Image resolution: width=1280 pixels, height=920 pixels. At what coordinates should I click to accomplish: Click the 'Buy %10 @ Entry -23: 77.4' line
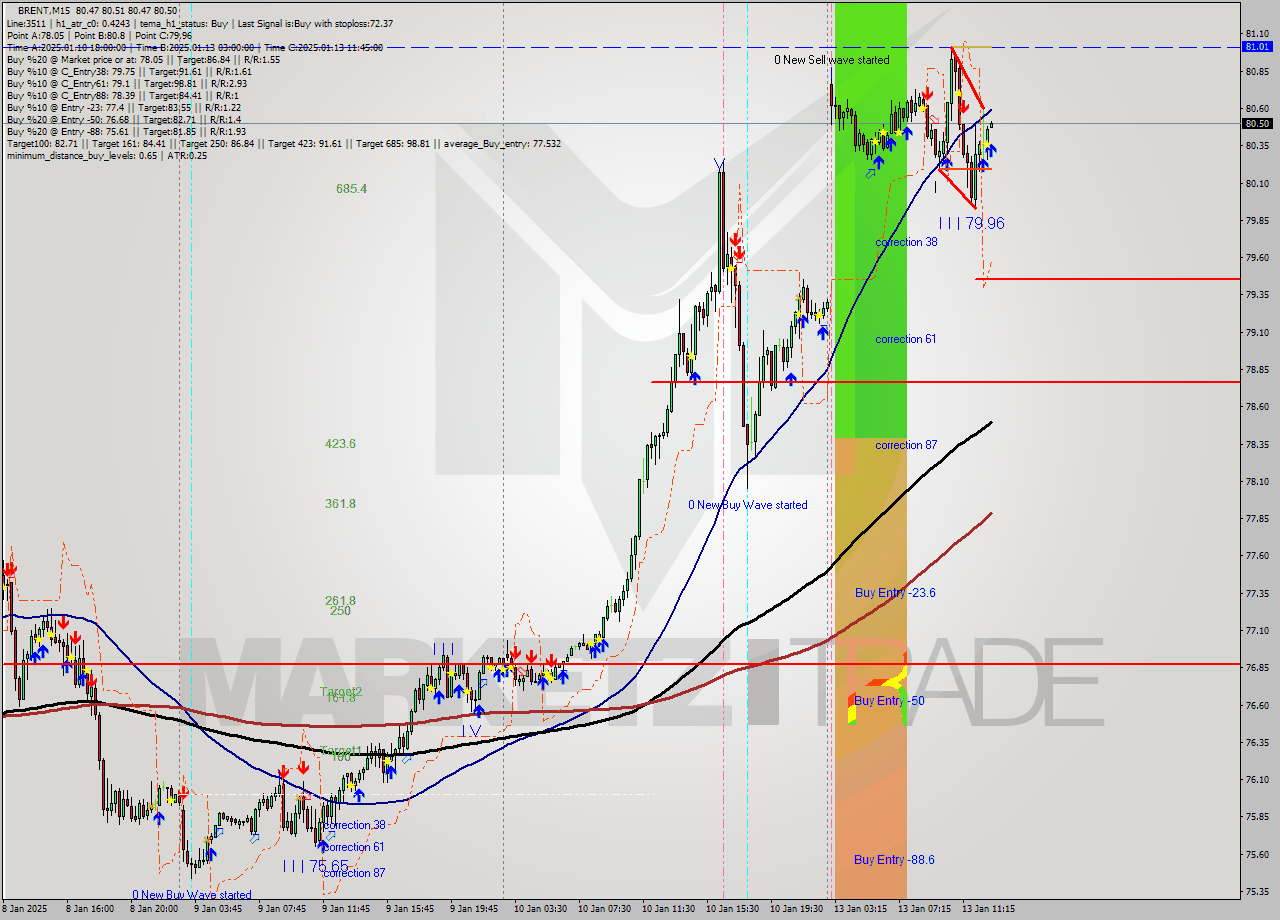[x=123, y=107]
